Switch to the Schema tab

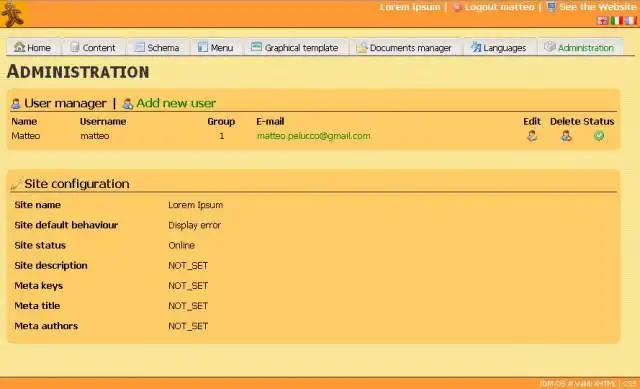158,47
